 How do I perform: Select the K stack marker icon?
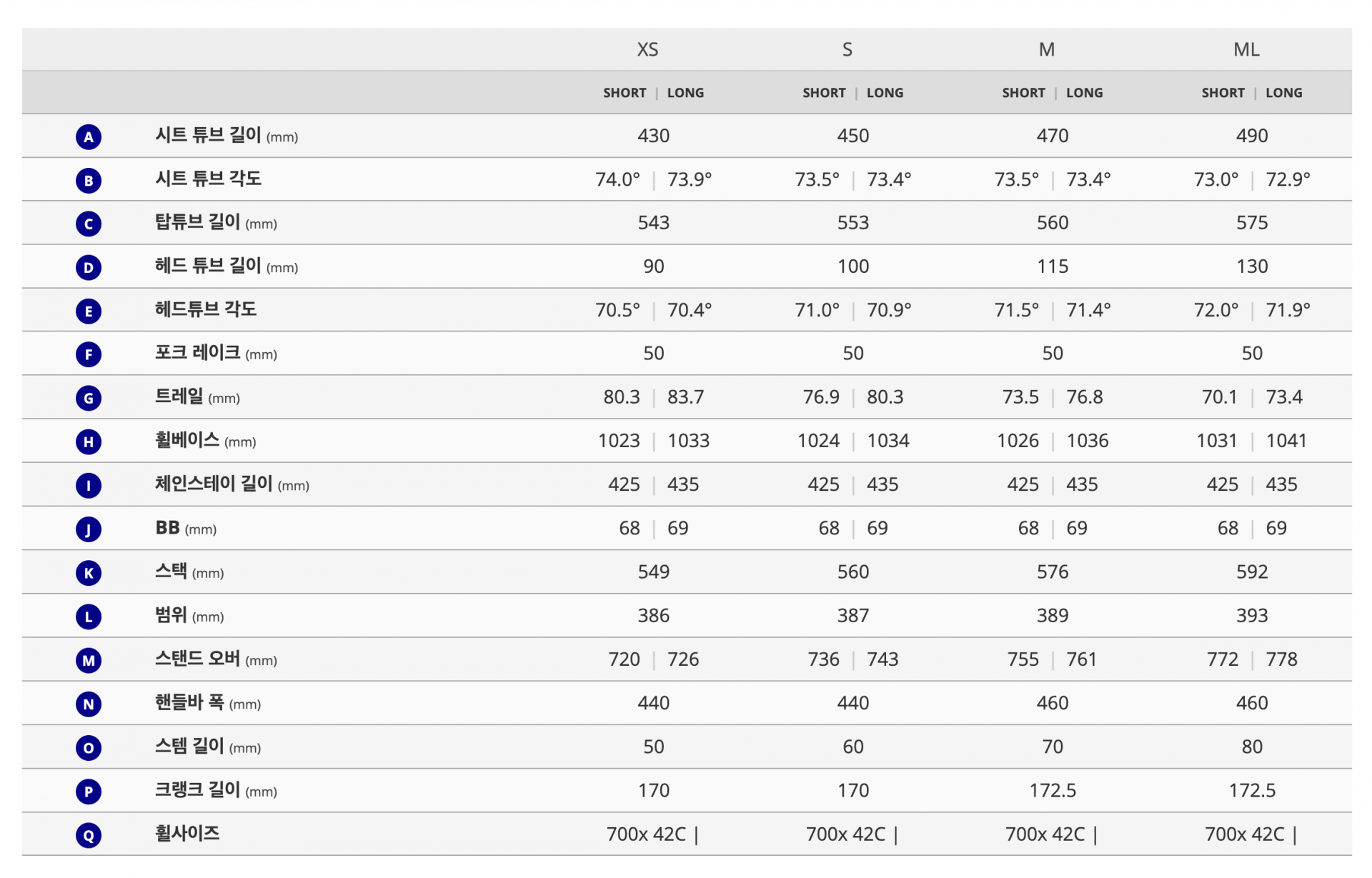(89, 572)
